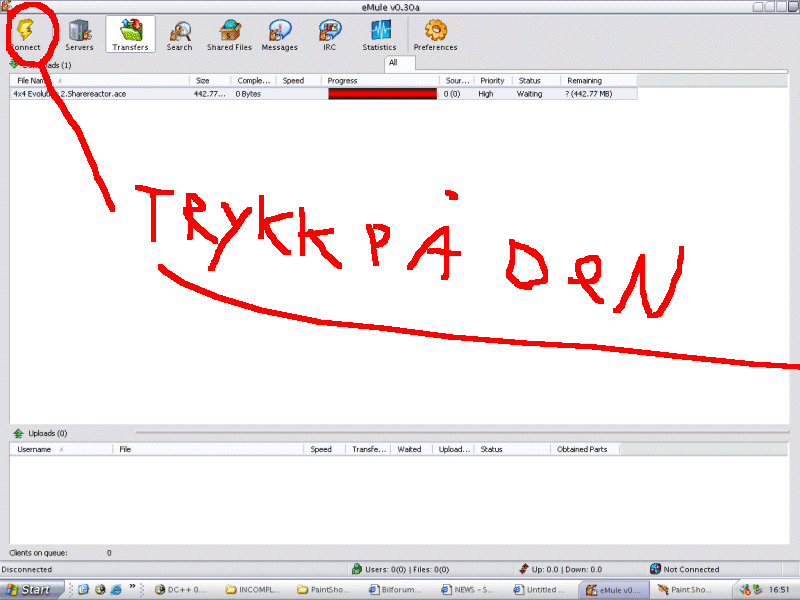
Task: Open the Messages window
Action: point(280,35)
